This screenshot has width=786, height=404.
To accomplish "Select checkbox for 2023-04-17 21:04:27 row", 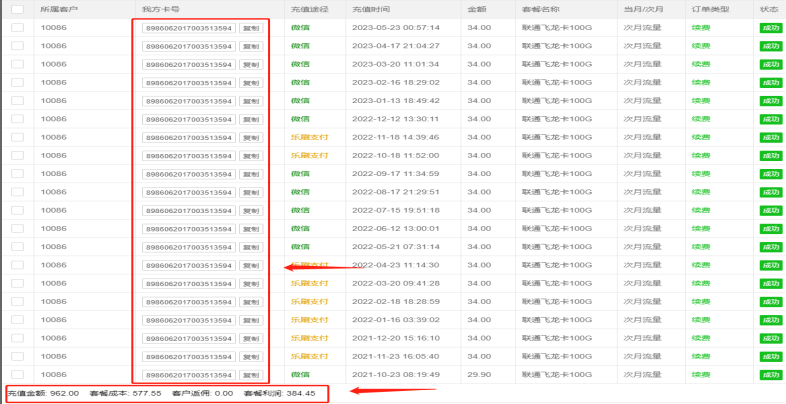I will tap(18, 46).
